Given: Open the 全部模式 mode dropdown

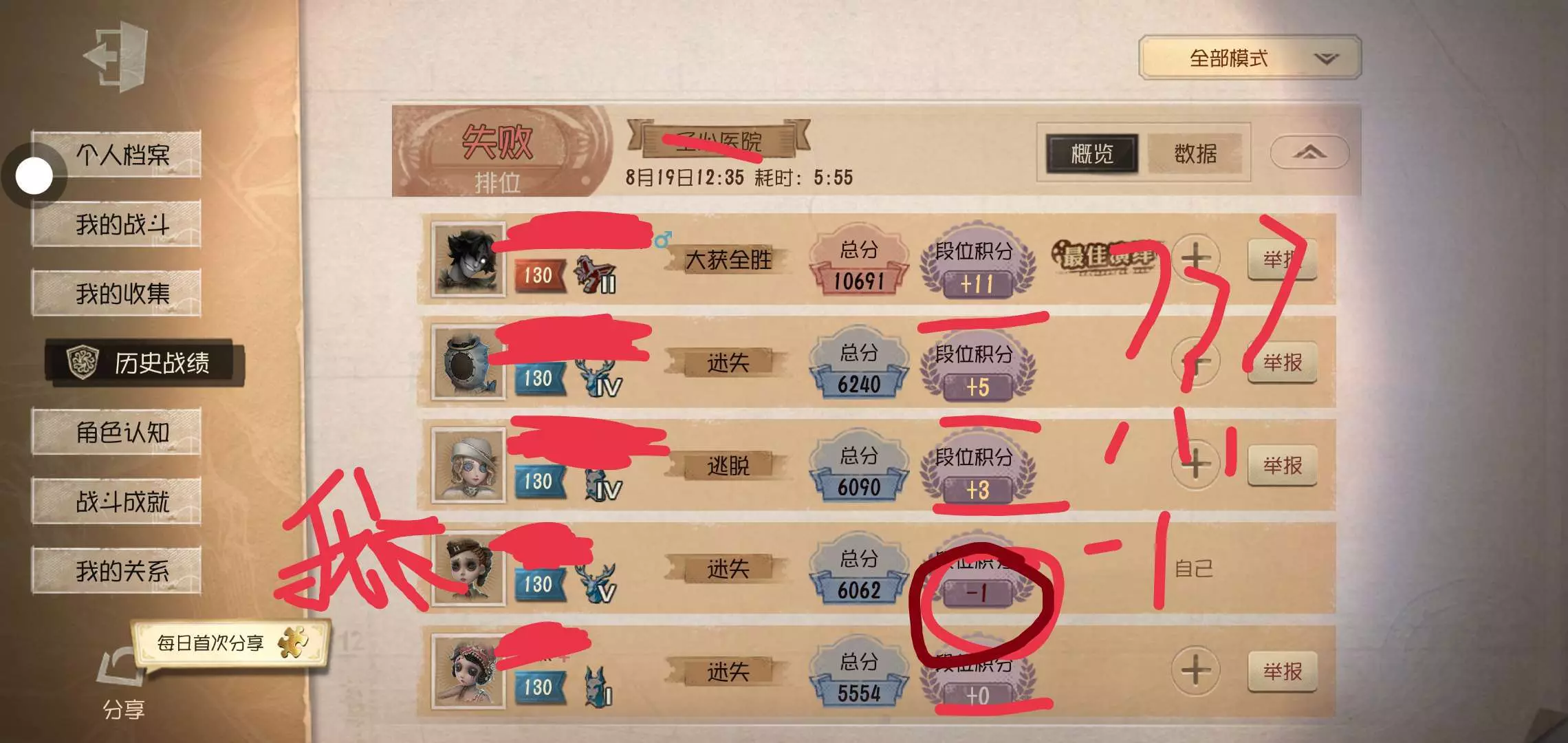Looking at the screenshot, I should tap(1250, 58).
